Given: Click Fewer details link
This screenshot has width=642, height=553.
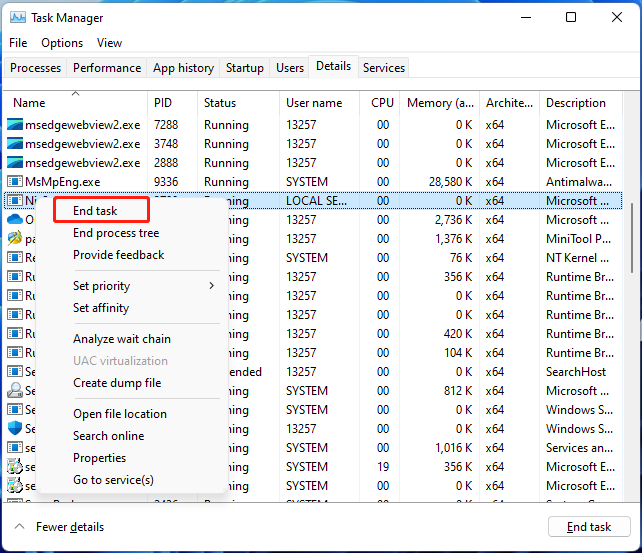Looking at the screenshot, I should click(x=70, y=526).
